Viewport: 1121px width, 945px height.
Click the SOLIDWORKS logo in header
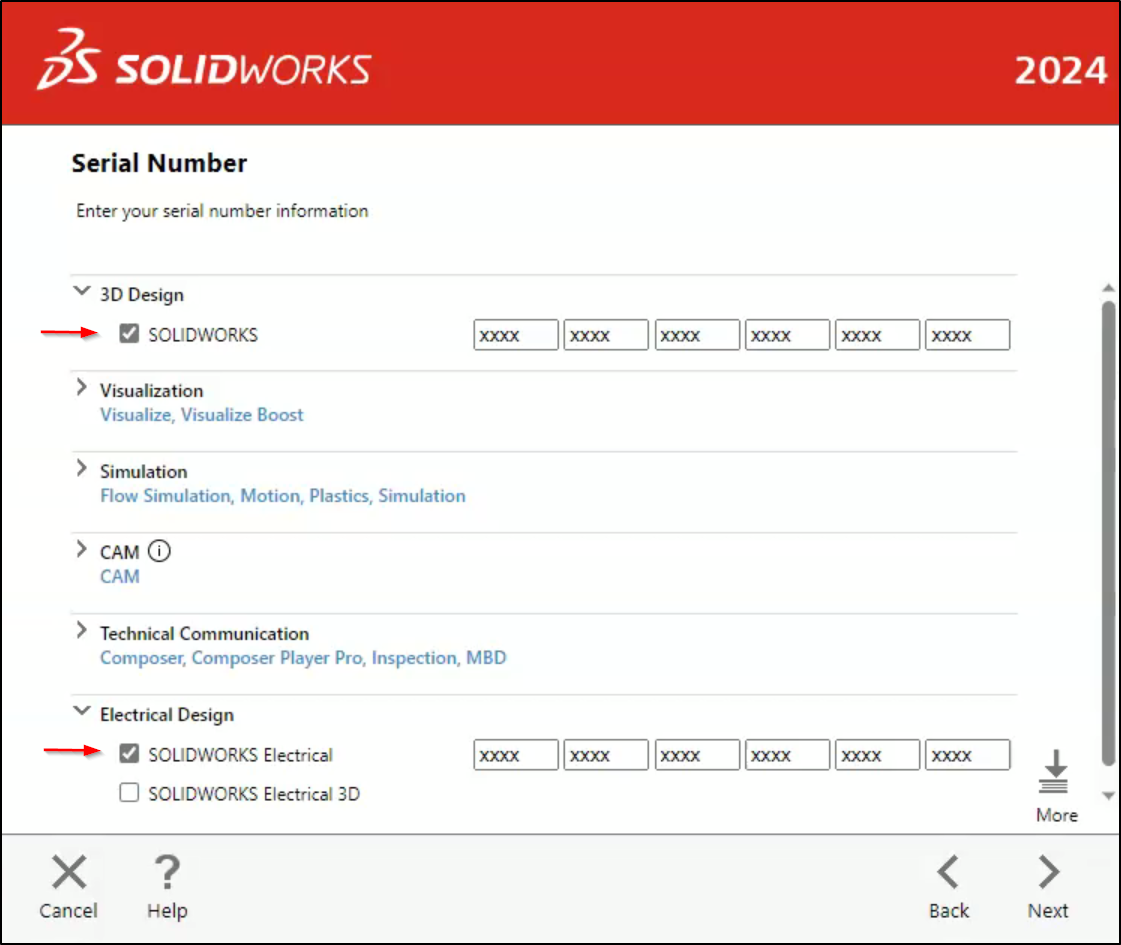(204, 61)
